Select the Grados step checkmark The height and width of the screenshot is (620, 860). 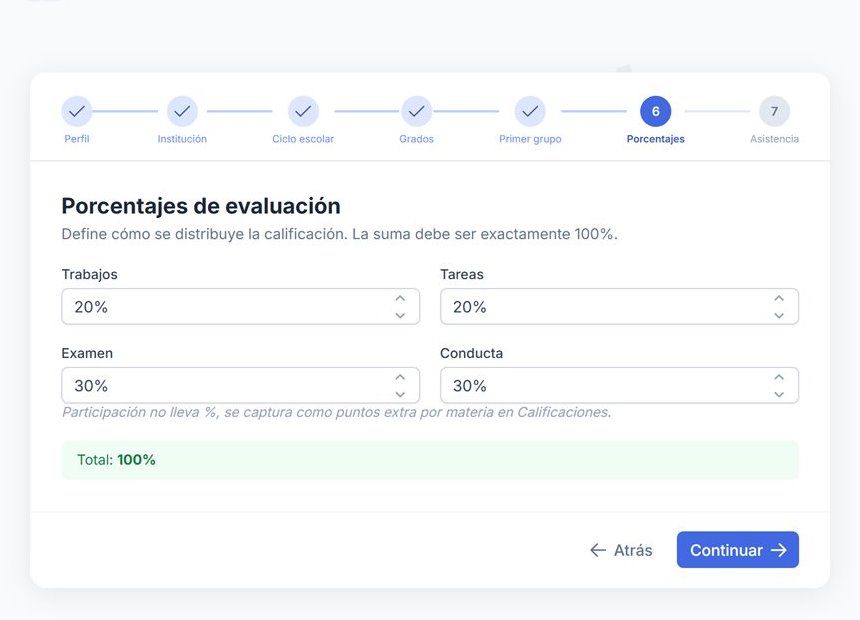pyautogui.click(x=416, y=111)
